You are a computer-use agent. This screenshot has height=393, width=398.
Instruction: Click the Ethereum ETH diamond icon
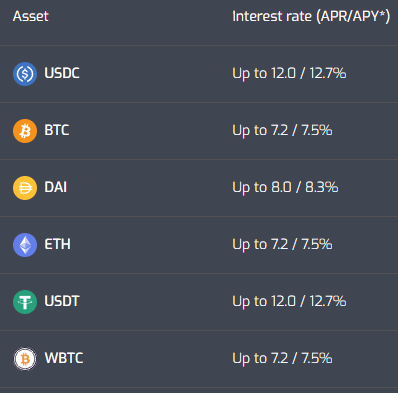25,245
